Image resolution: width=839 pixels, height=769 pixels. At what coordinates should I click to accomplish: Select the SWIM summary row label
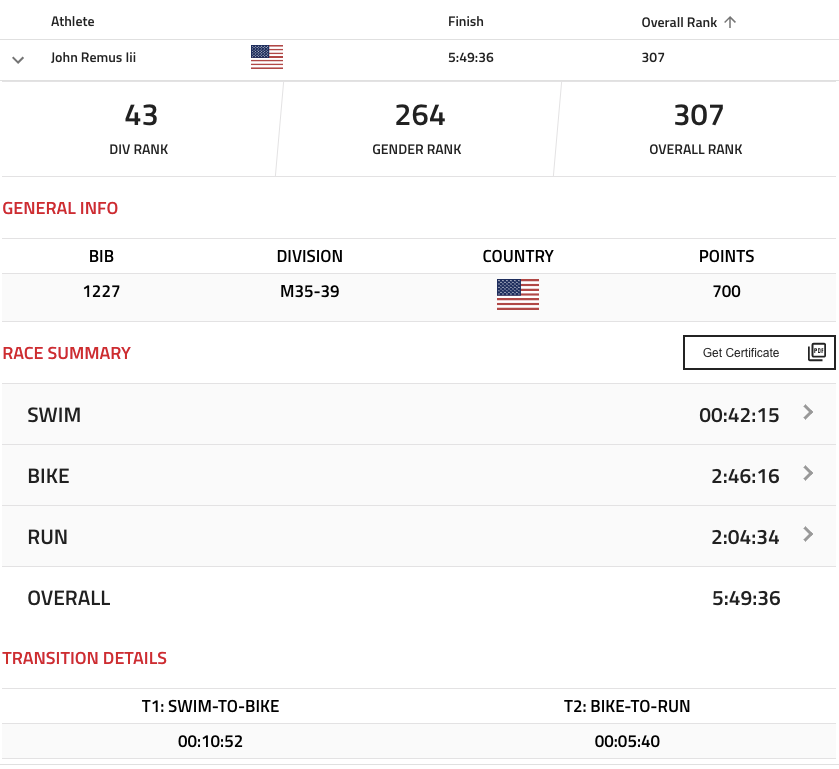[x=55, y=415]
